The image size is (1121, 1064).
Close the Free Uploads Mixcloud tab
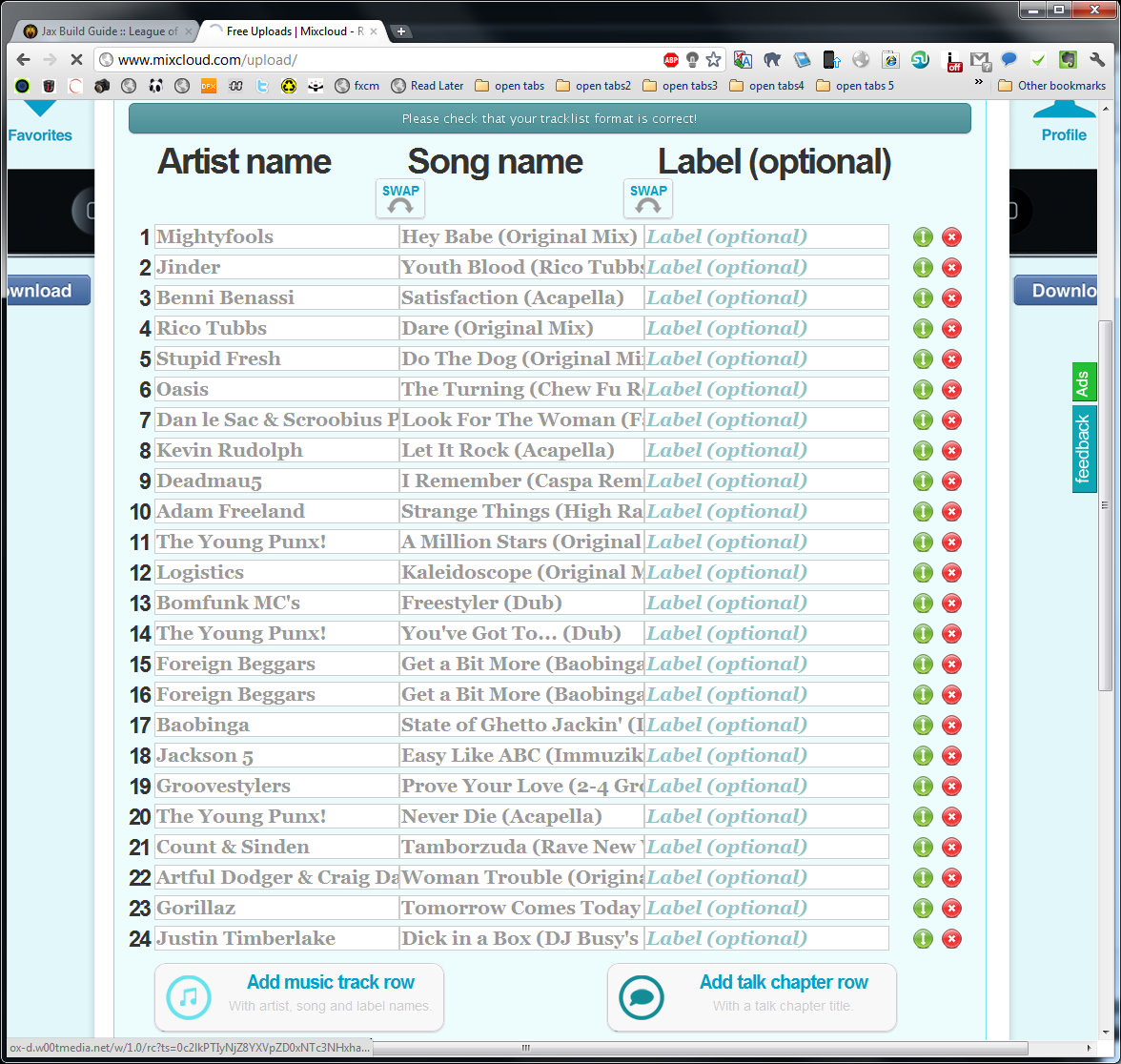pos(374,31)
